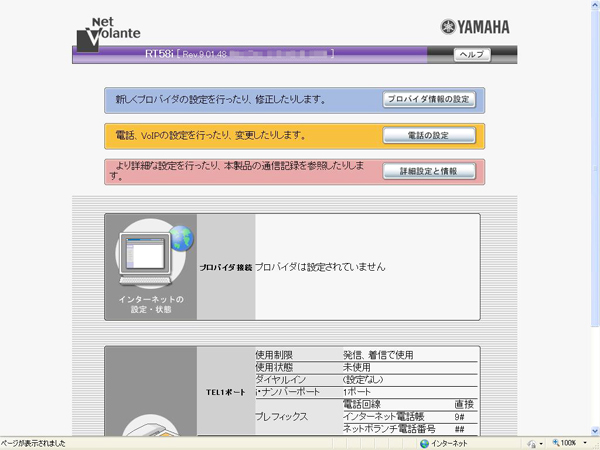This screenshot has height=450, width=600.
Task: Click the ダイヤルイン row label
Action: [x=281, y=380]
